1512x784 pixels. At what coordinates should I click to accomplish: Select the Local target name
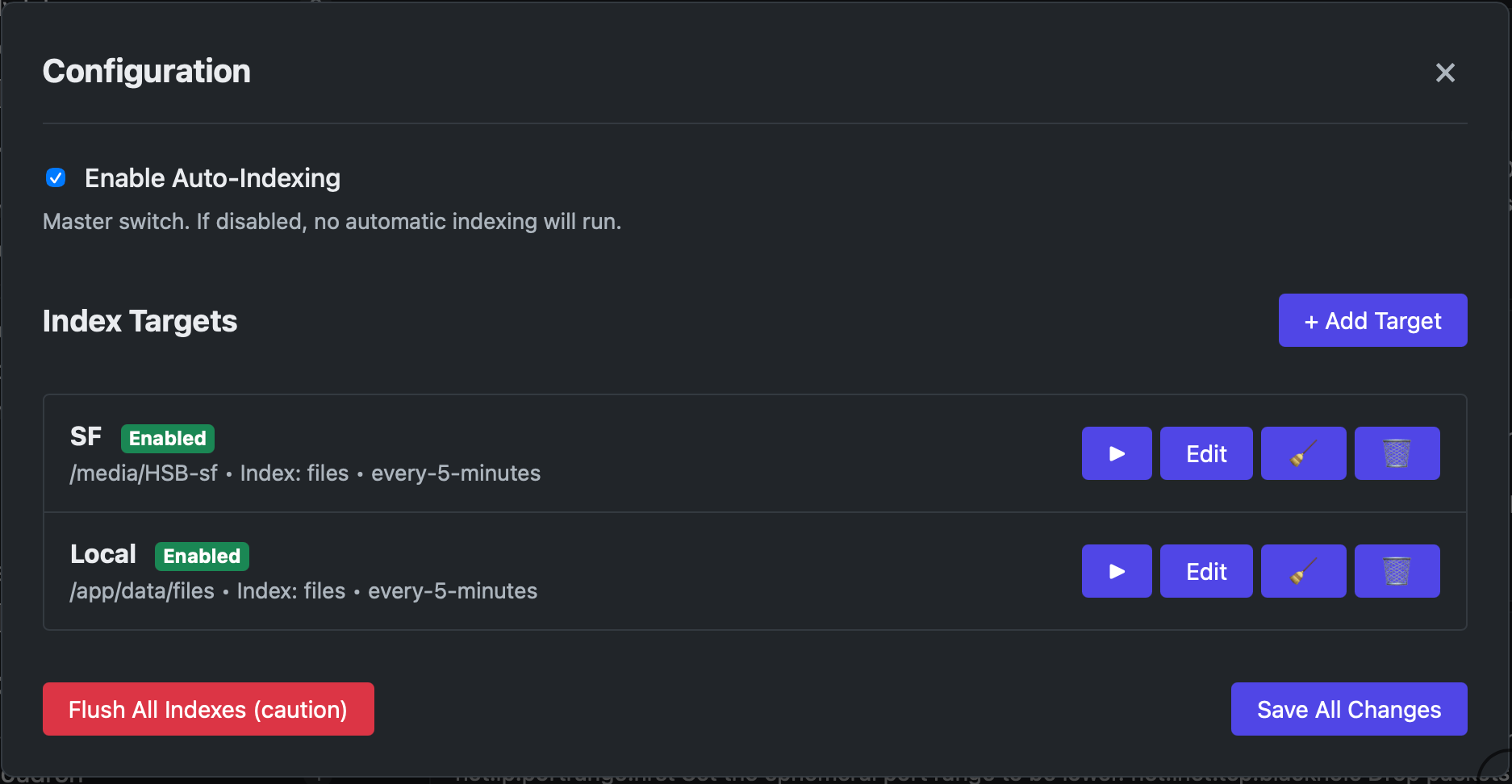(103, 554)
